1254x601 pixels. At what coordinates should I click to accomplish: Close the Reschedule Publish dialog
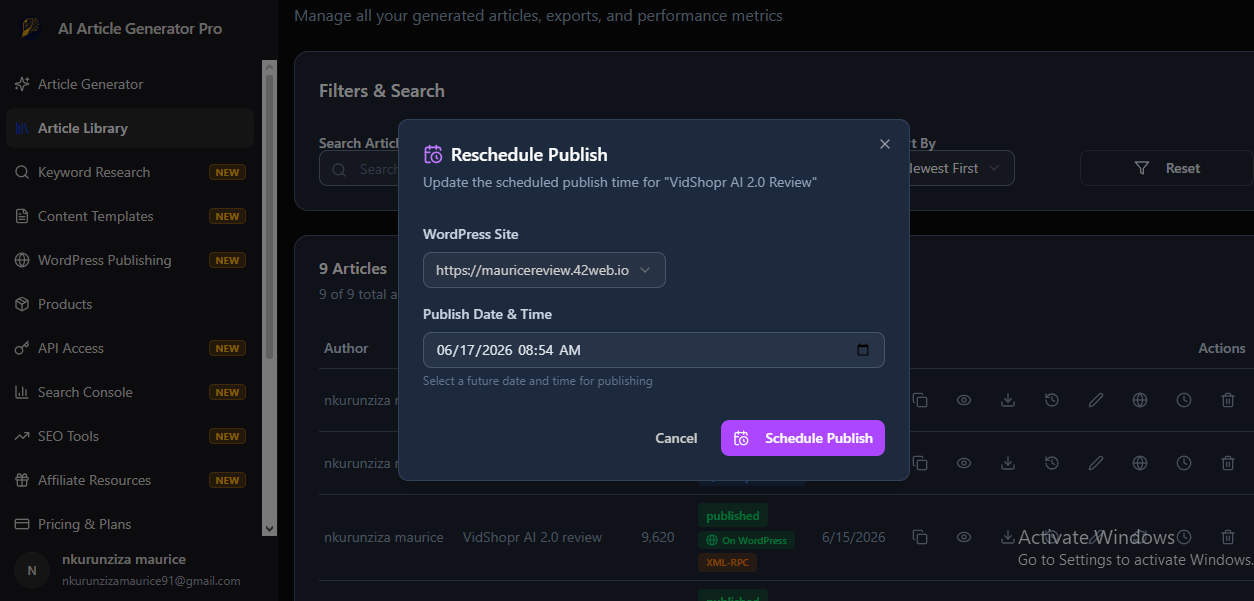(x=884, y=144)
